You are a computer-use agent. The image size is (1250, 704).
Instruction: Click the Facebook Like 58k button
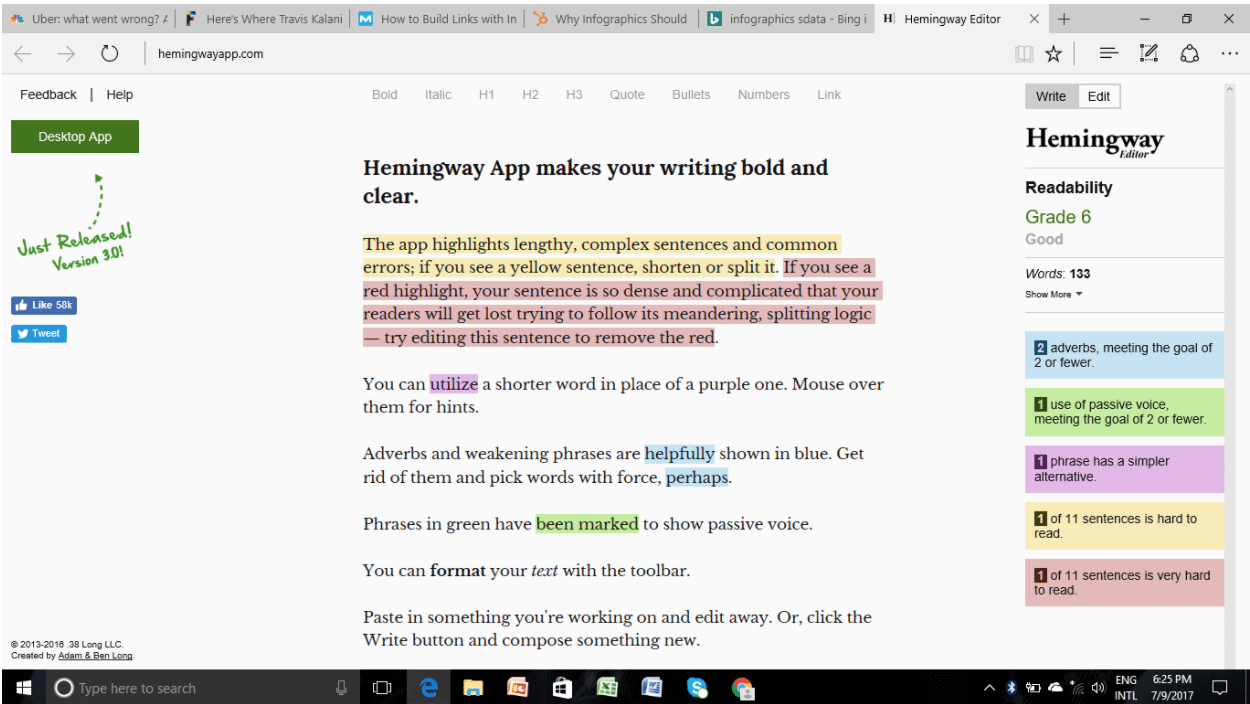click(x=44, y=305)
